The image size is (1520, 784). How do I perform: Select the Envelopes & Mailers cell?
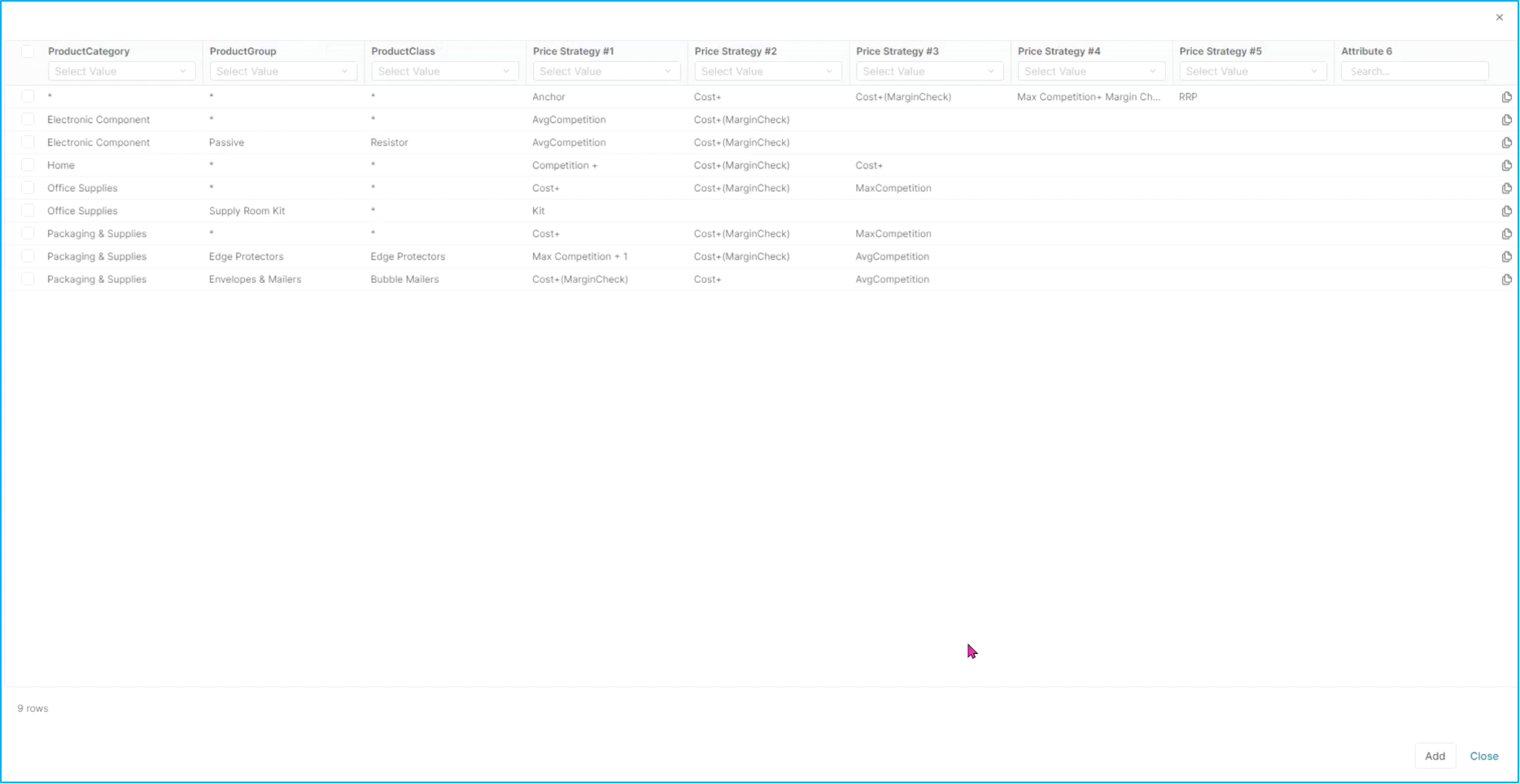(255, 279)
